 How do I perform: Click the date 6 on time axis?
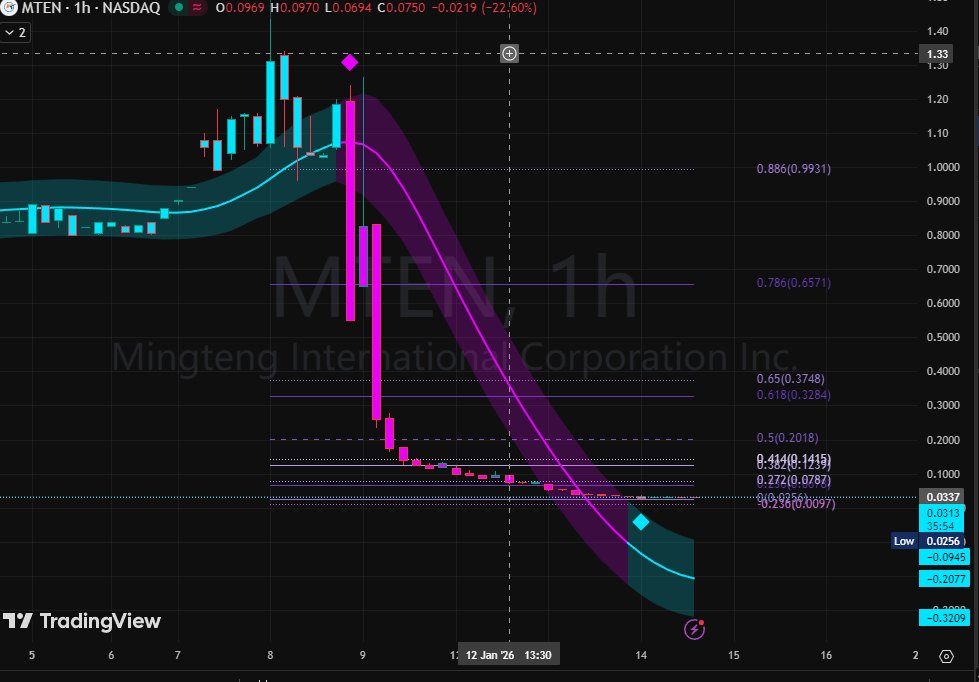[x=111, y=655]
